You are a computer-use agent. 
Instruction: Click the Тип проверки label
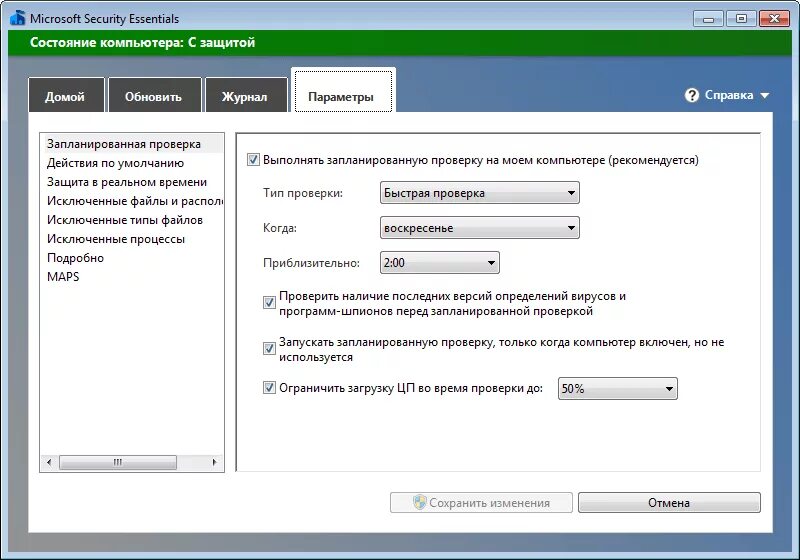[x=303, y=193]
